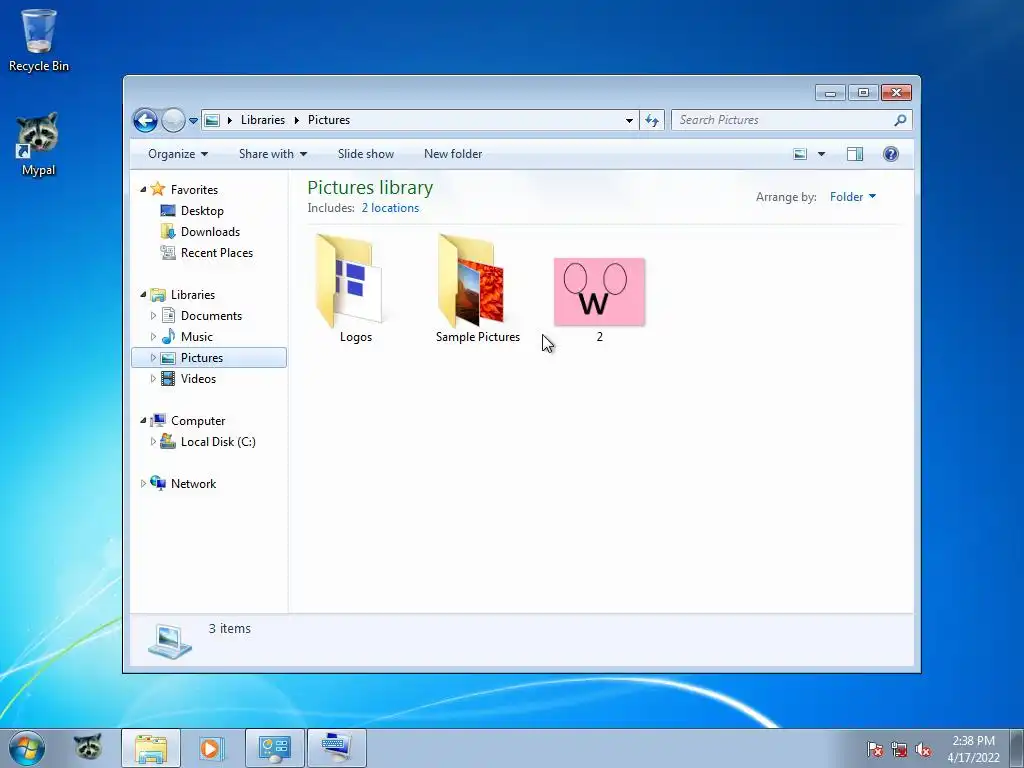Expand the arrow between Libraries and Pictures
Viewport: 1024px width, 768px height.
(296, 120)
